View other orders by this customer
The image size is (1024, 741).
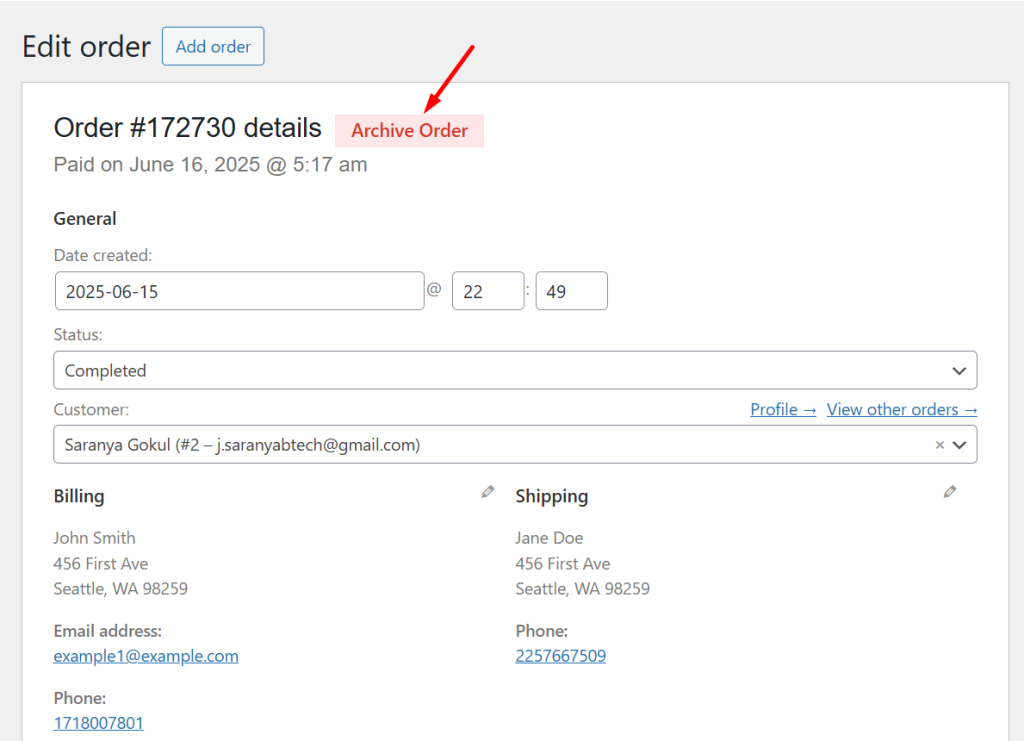pyautogui.click(x=901, y=409)
